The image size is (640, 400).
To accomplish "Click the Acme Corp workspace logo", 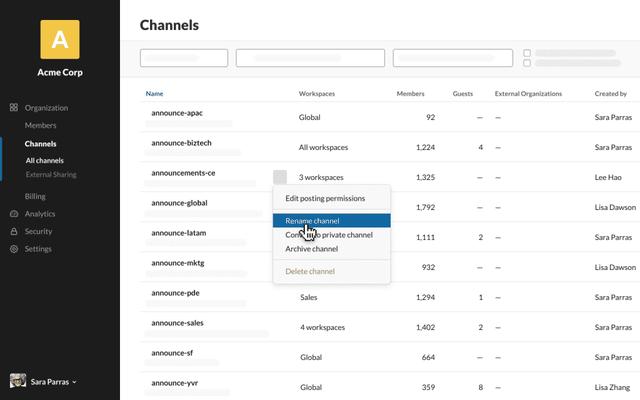I will pyautogui.click(x=59, y=39).
